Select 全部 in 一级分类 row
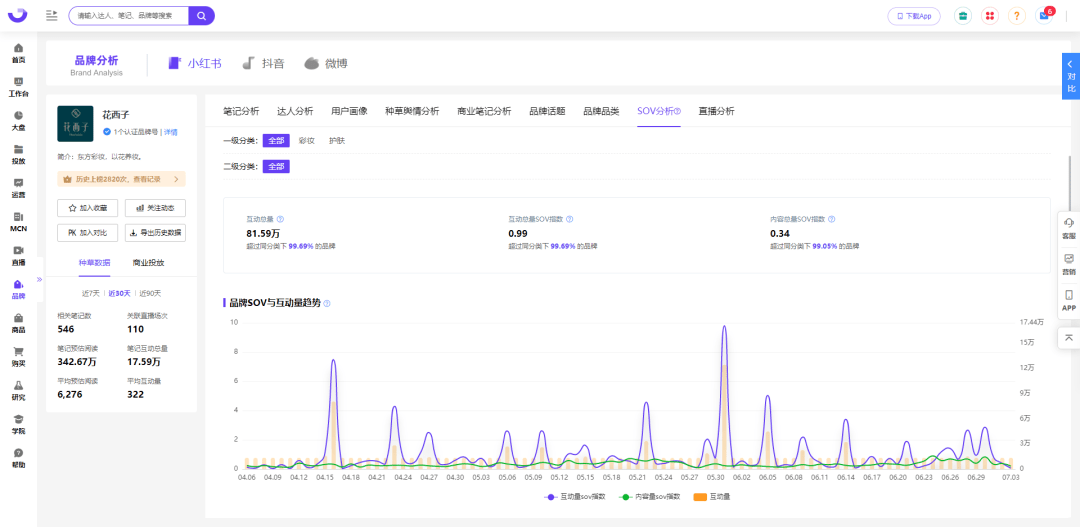1080x527 pixels. point(276,141)
